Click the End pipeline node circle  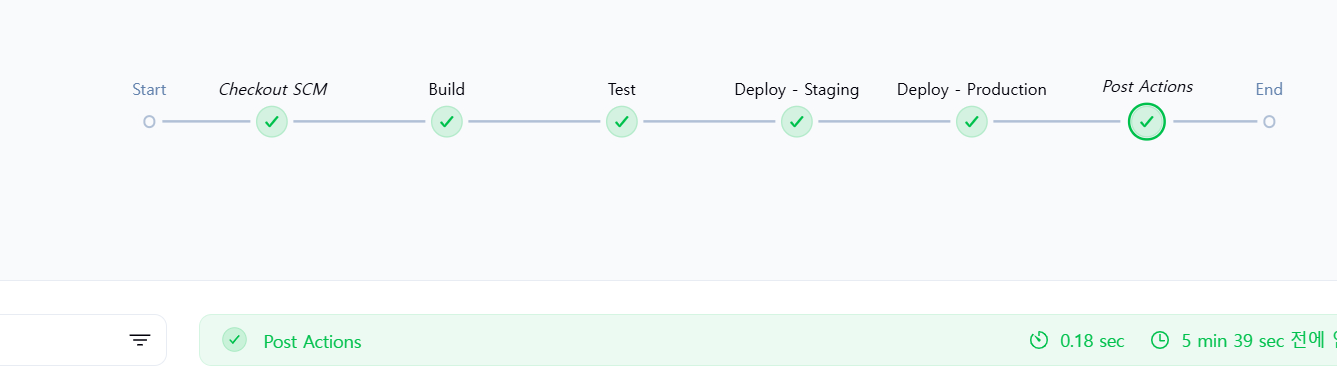pyautogui.click(x=1269, y=122)
